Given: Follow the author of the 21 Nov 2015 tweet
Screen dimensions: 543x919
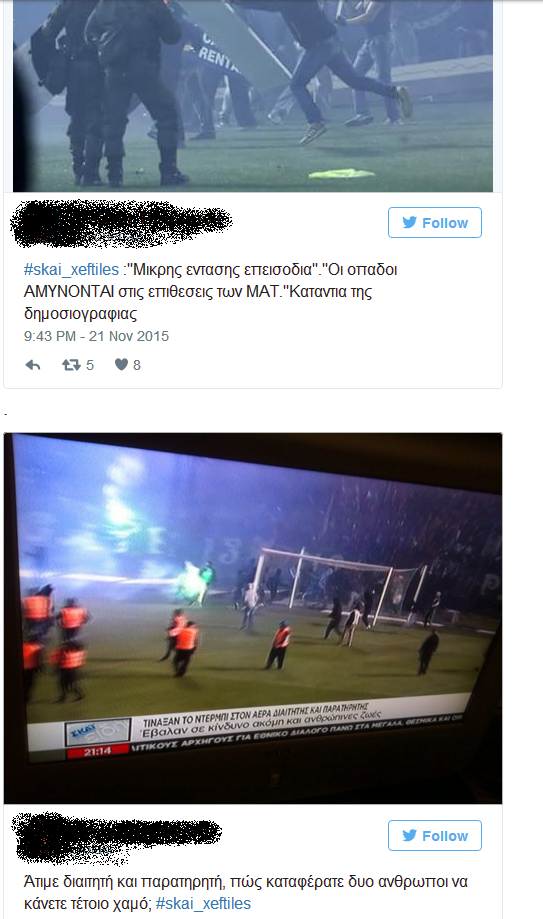Looking at the screenshot, I should click(435, 223).
